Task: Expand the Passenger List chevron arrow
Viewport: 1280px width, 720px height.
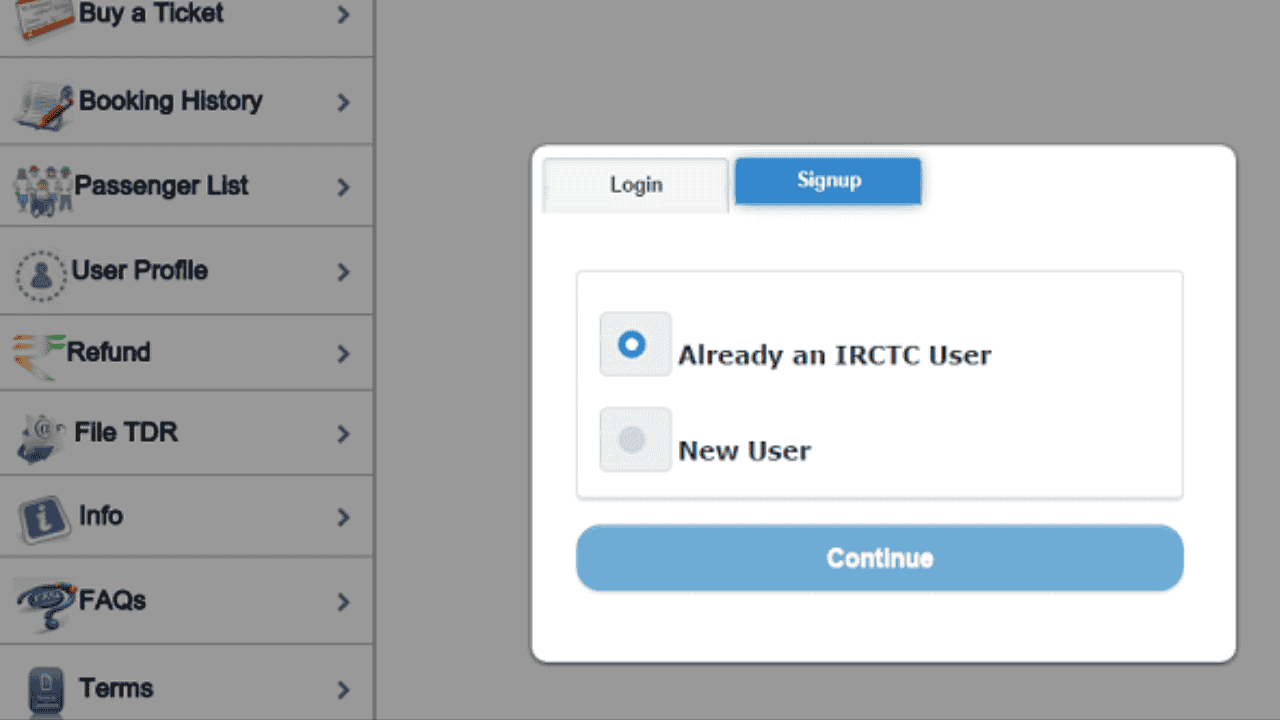Action: pyautogui.click(x=343, y=187)
